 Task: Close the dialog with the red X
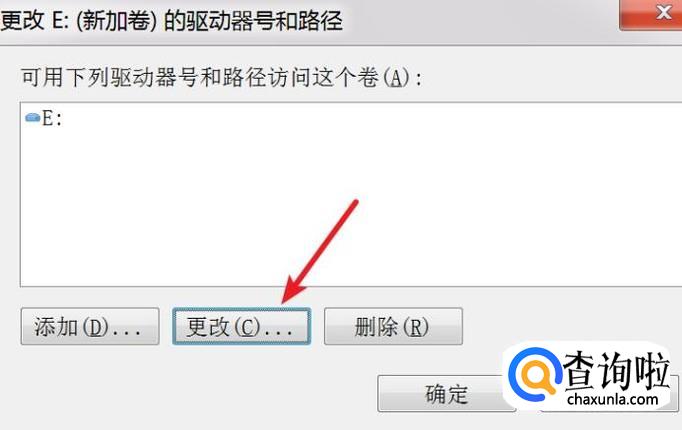(651, 14)
